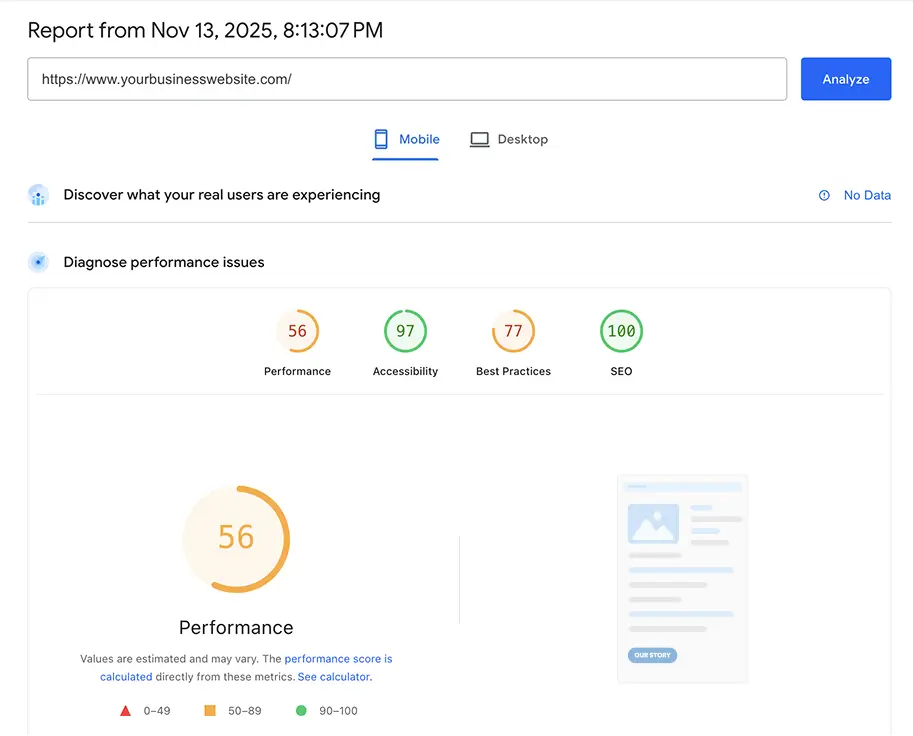Expand the real users experiencing section
913x736 pixels.
click(221, 195)
